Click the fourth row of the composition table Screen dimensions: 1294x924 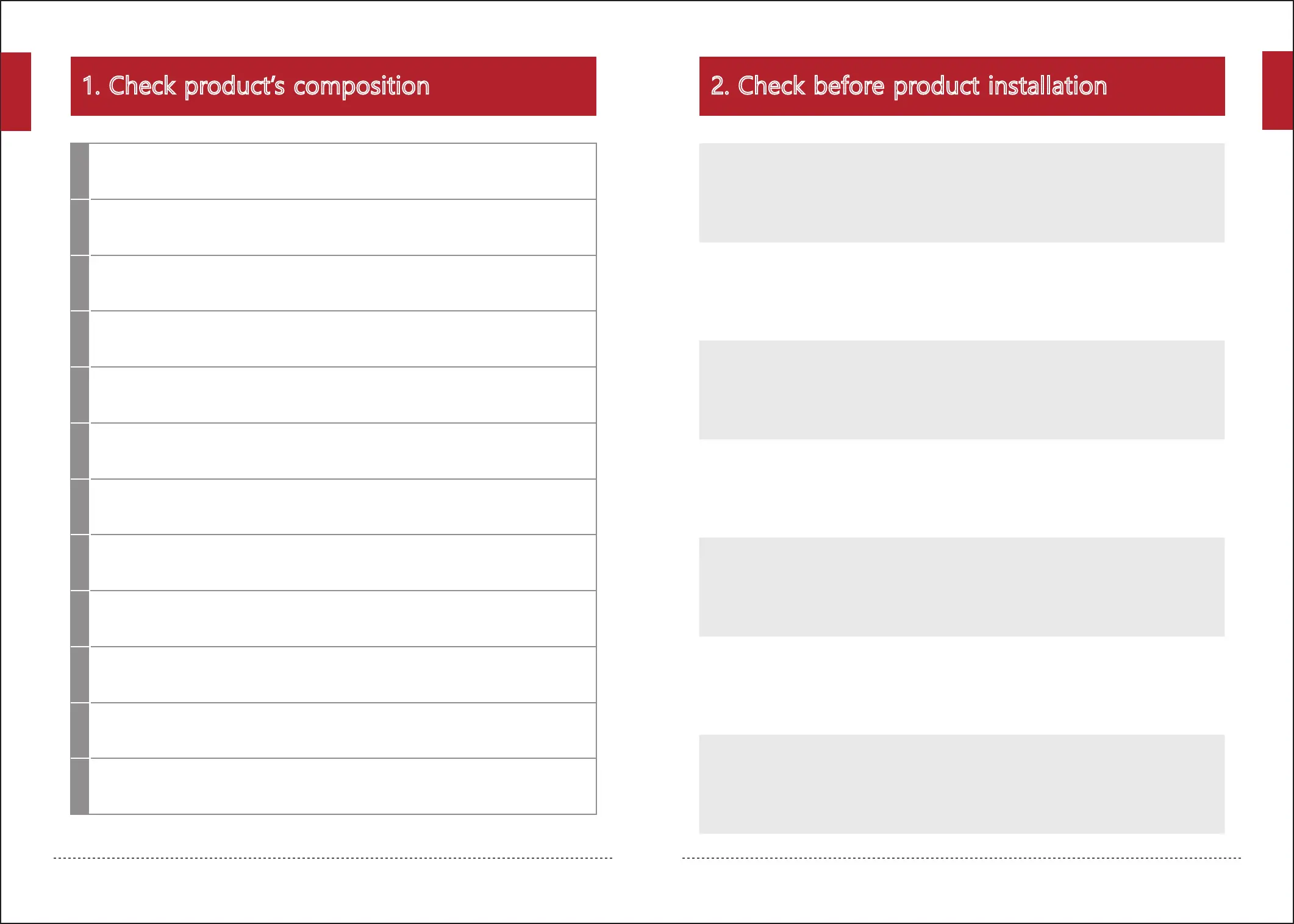pos(343,339)
